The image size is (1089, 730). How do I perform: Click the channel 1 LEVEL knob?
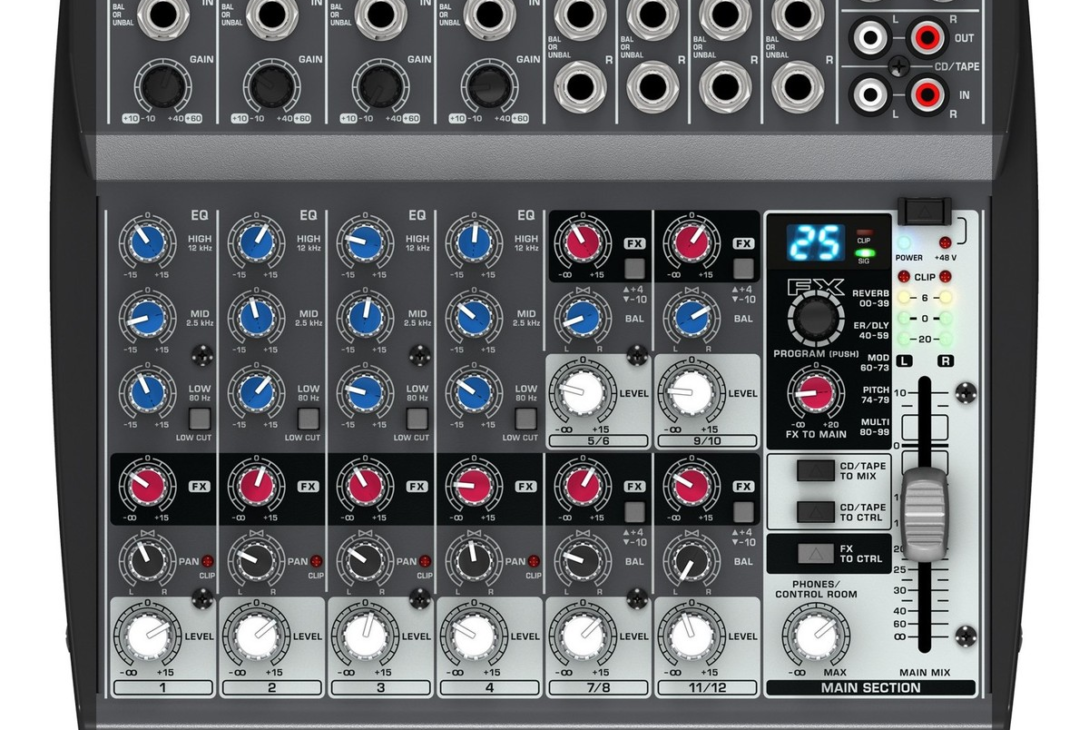(x=147, y=636)
